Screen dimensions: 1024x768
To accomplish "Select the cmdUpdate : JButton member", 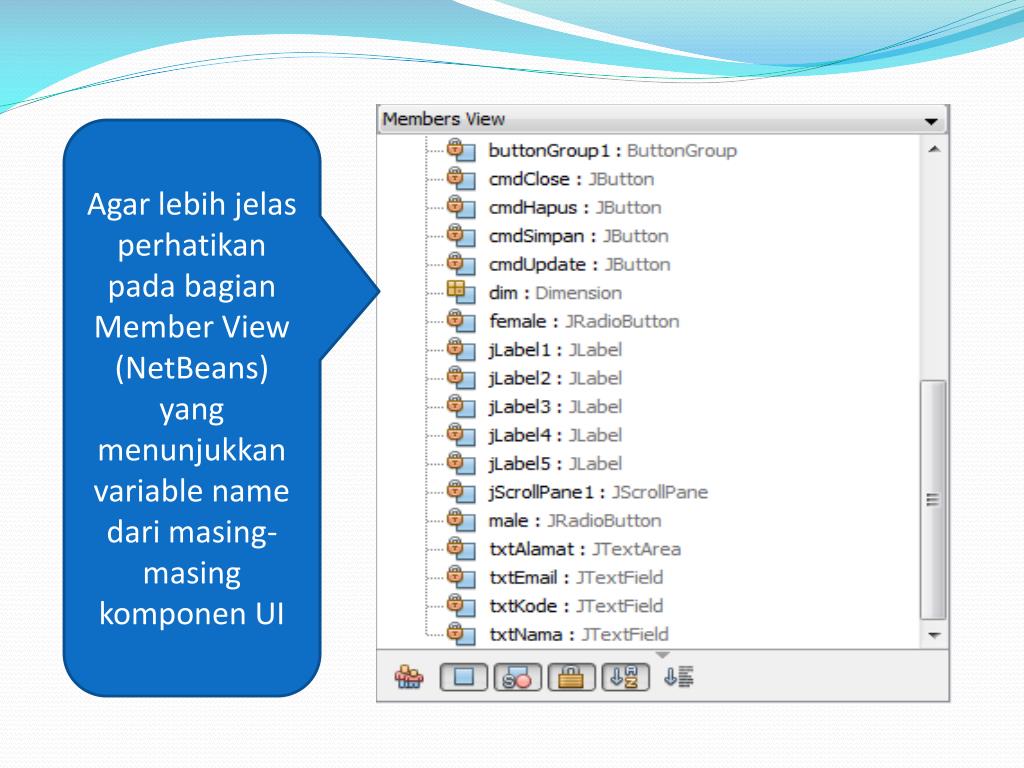I will tap(579, 264).
